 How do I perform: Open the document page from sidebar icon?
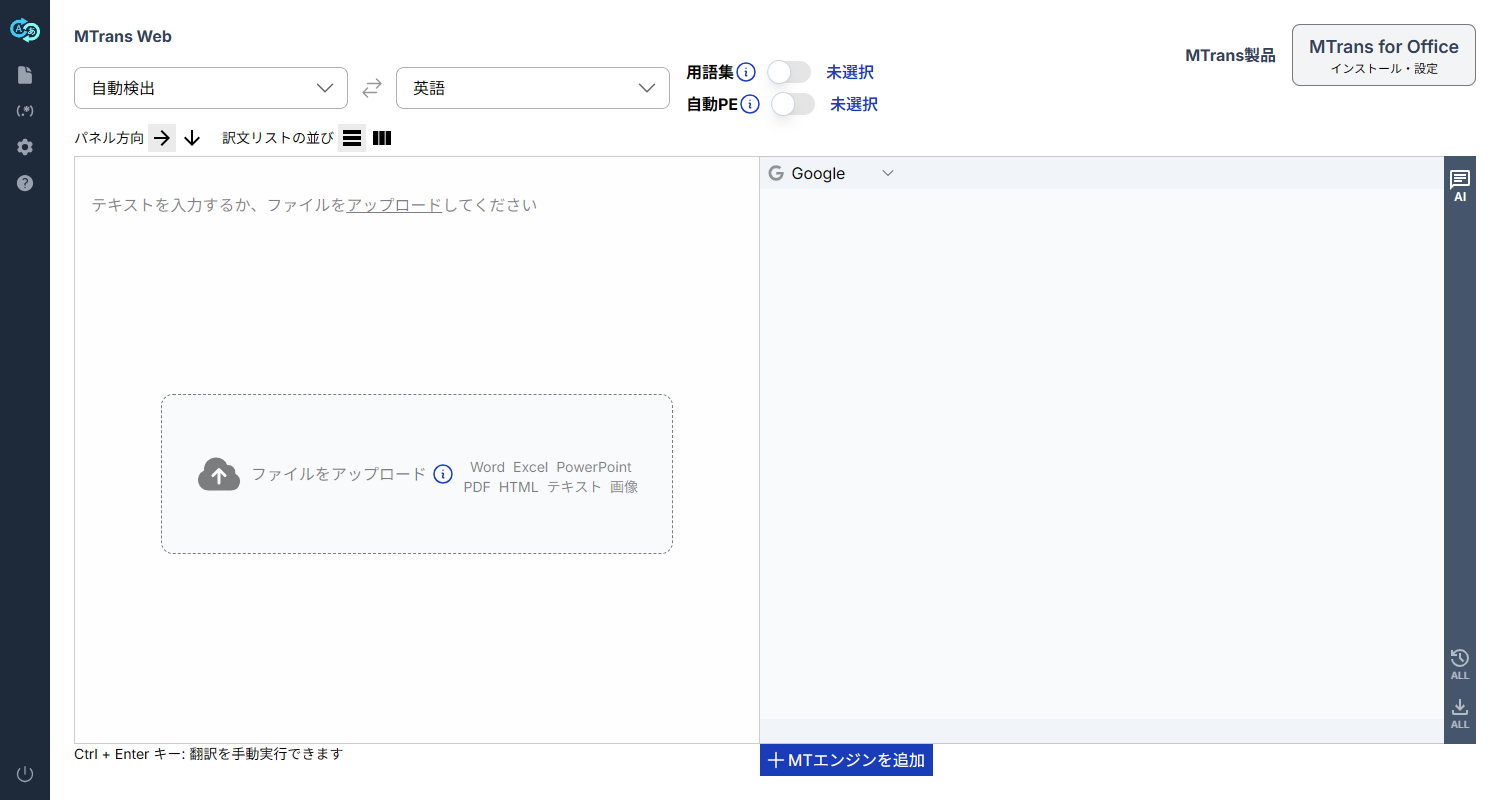click(25, 75)
